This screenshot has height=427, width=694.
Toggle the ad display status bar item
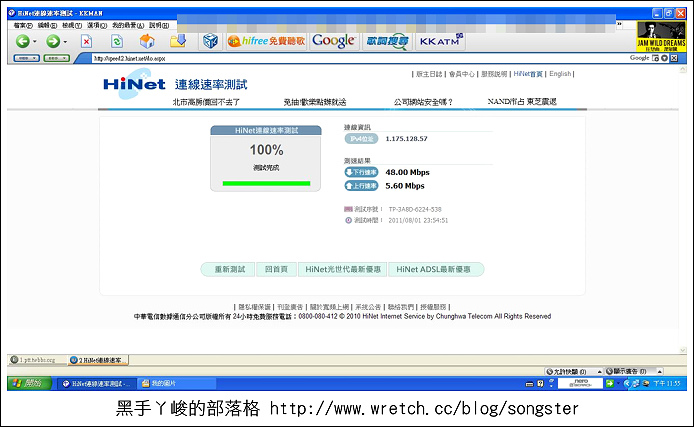626,372
